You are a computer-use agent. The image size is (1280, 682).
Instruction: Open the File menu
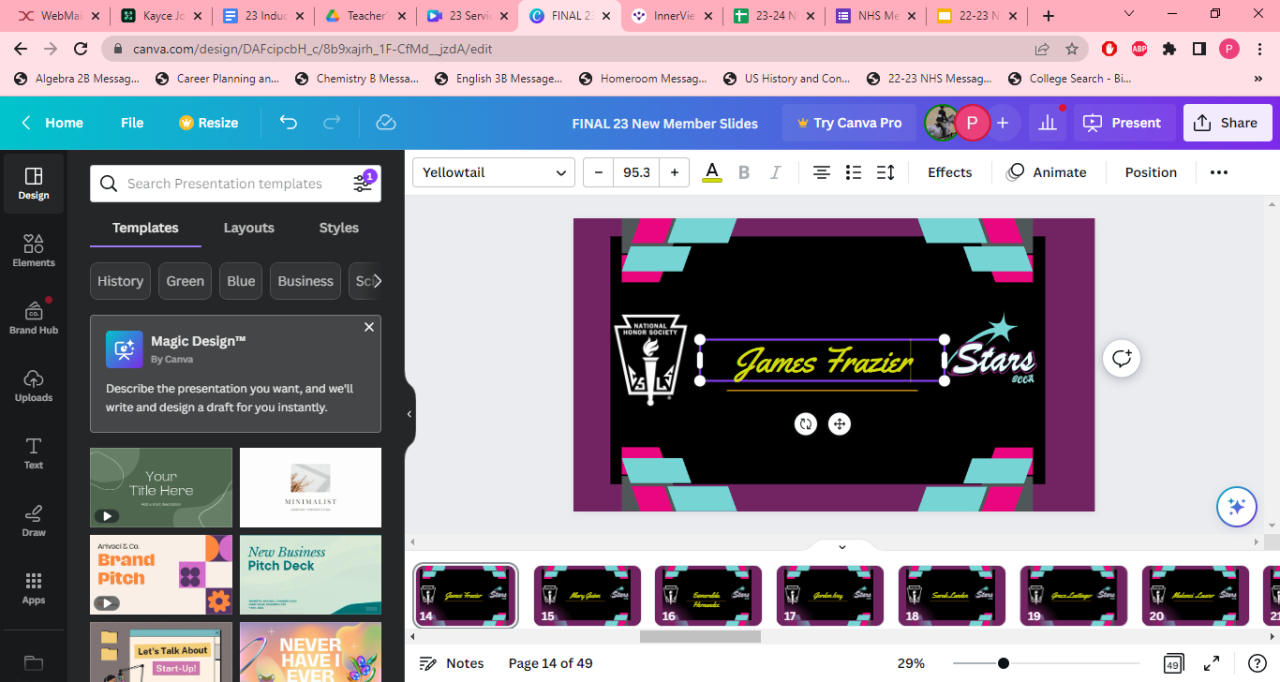click(x=132, y=123)
